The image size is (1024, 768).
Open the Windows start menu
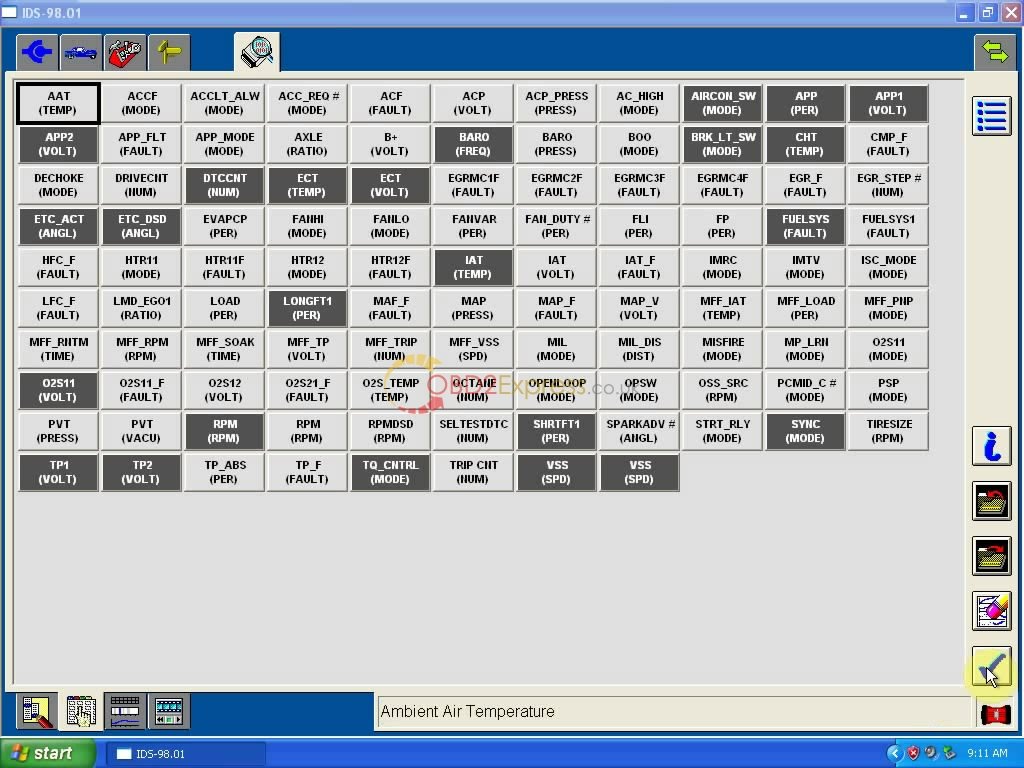(x=48, y=754)
